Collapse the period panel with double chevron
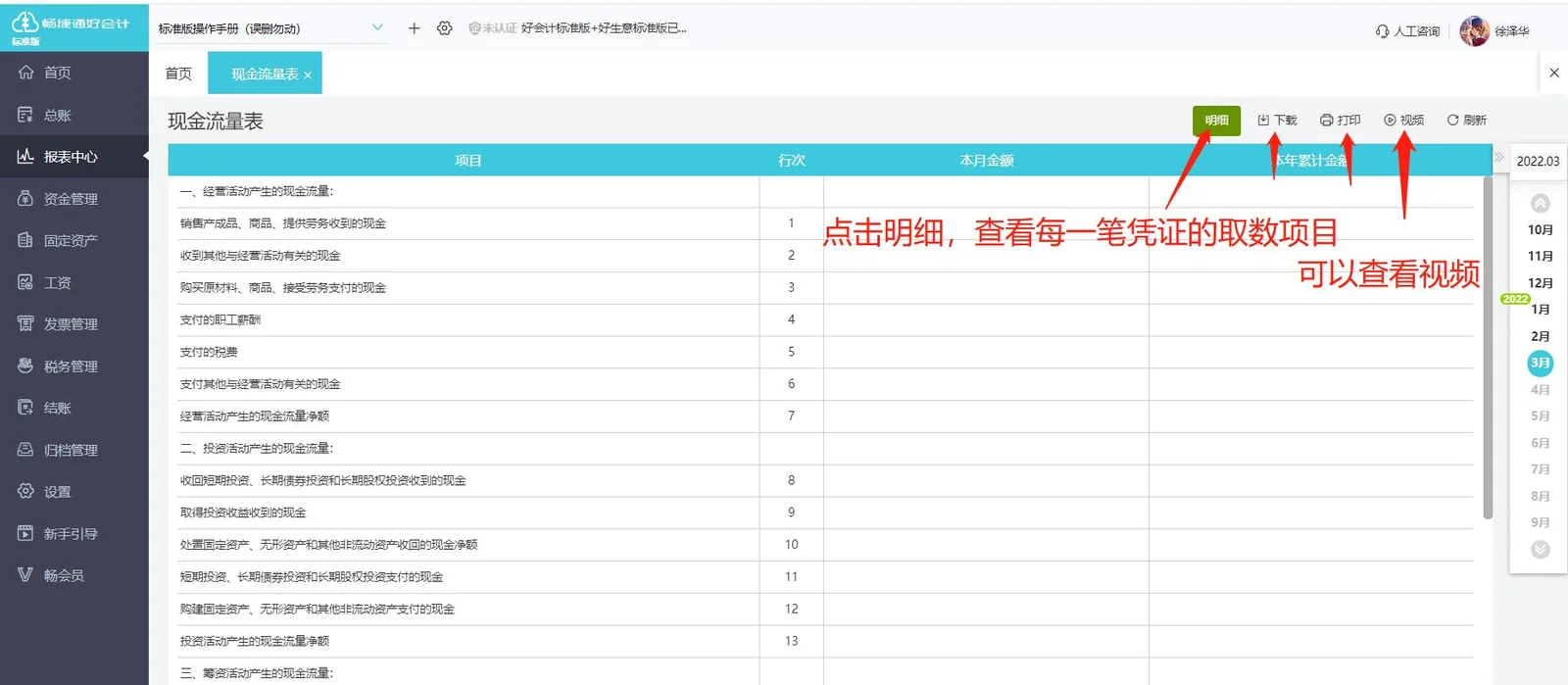The image size is (1568, 685). pyautogui.click(x=1498, y=157)
